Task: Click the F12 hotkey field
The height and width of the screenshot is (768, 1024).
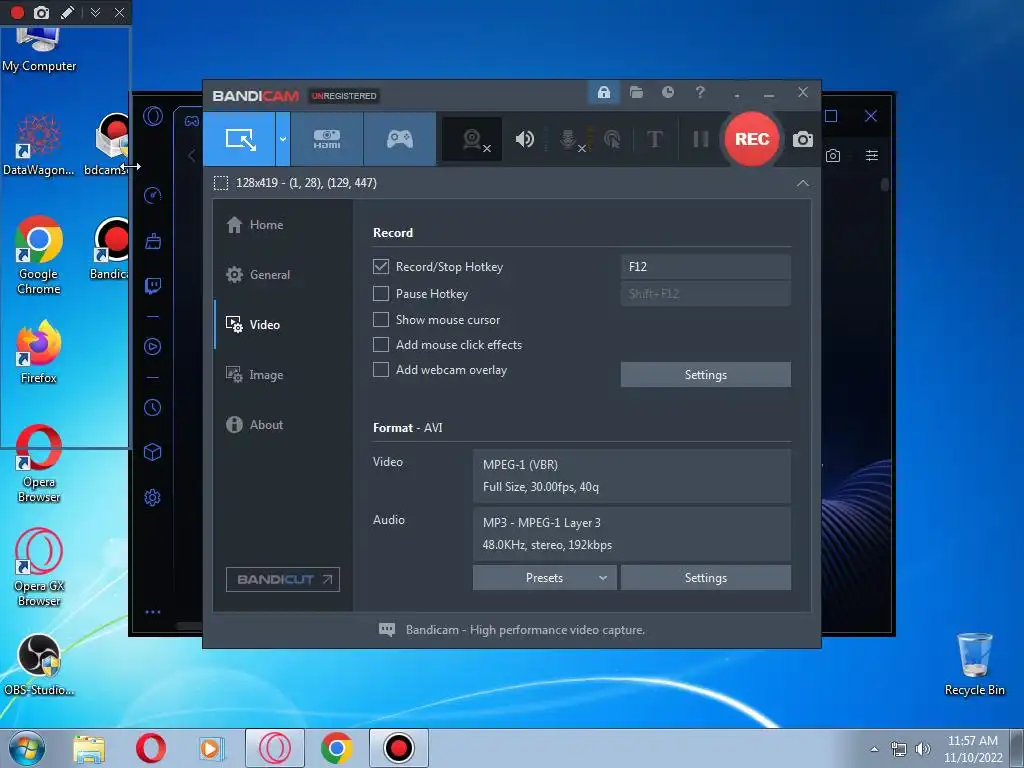Action: [705, 266]
